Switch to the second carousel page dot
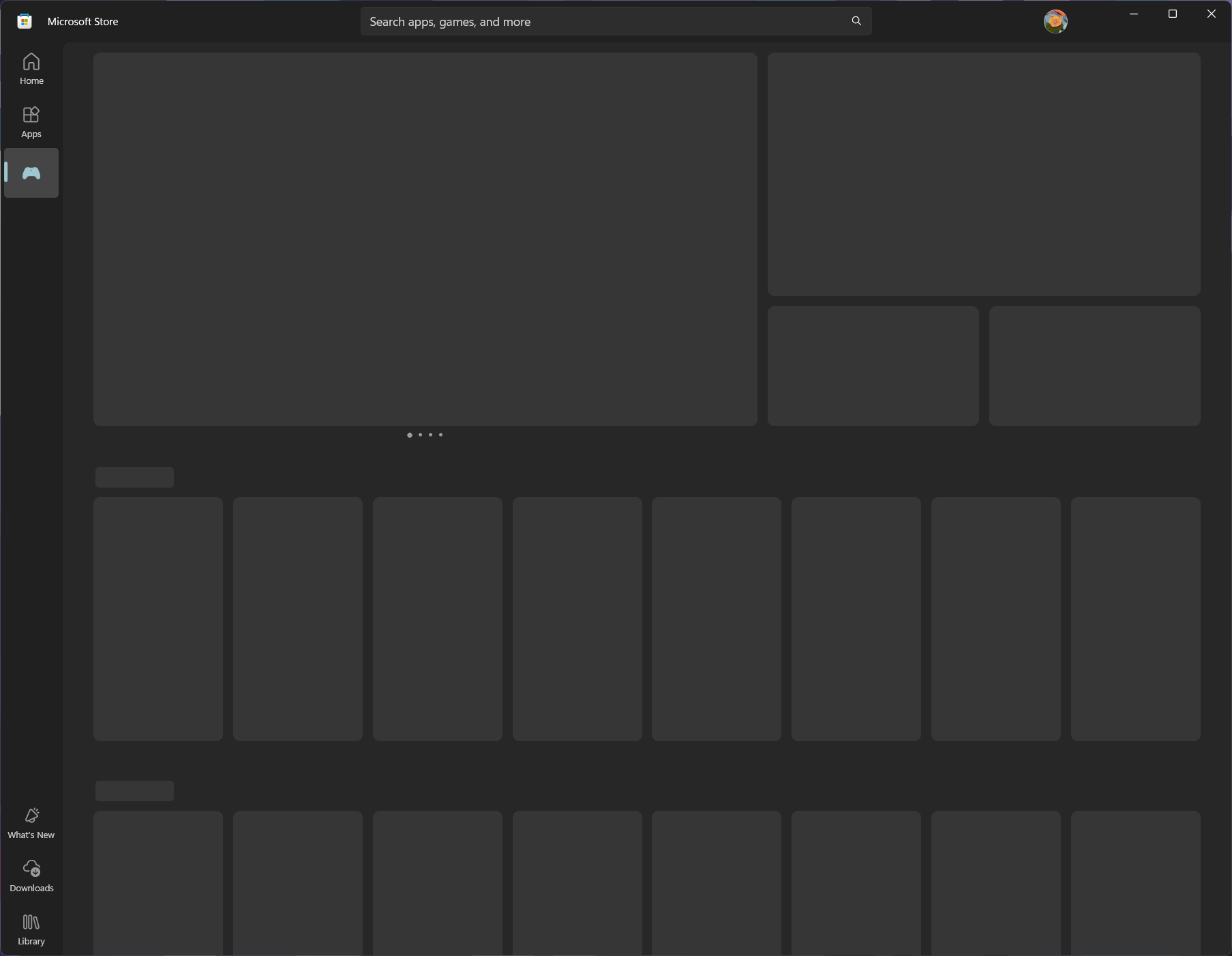The width and height of the screenshot is (1232, 956). [420, 435]
